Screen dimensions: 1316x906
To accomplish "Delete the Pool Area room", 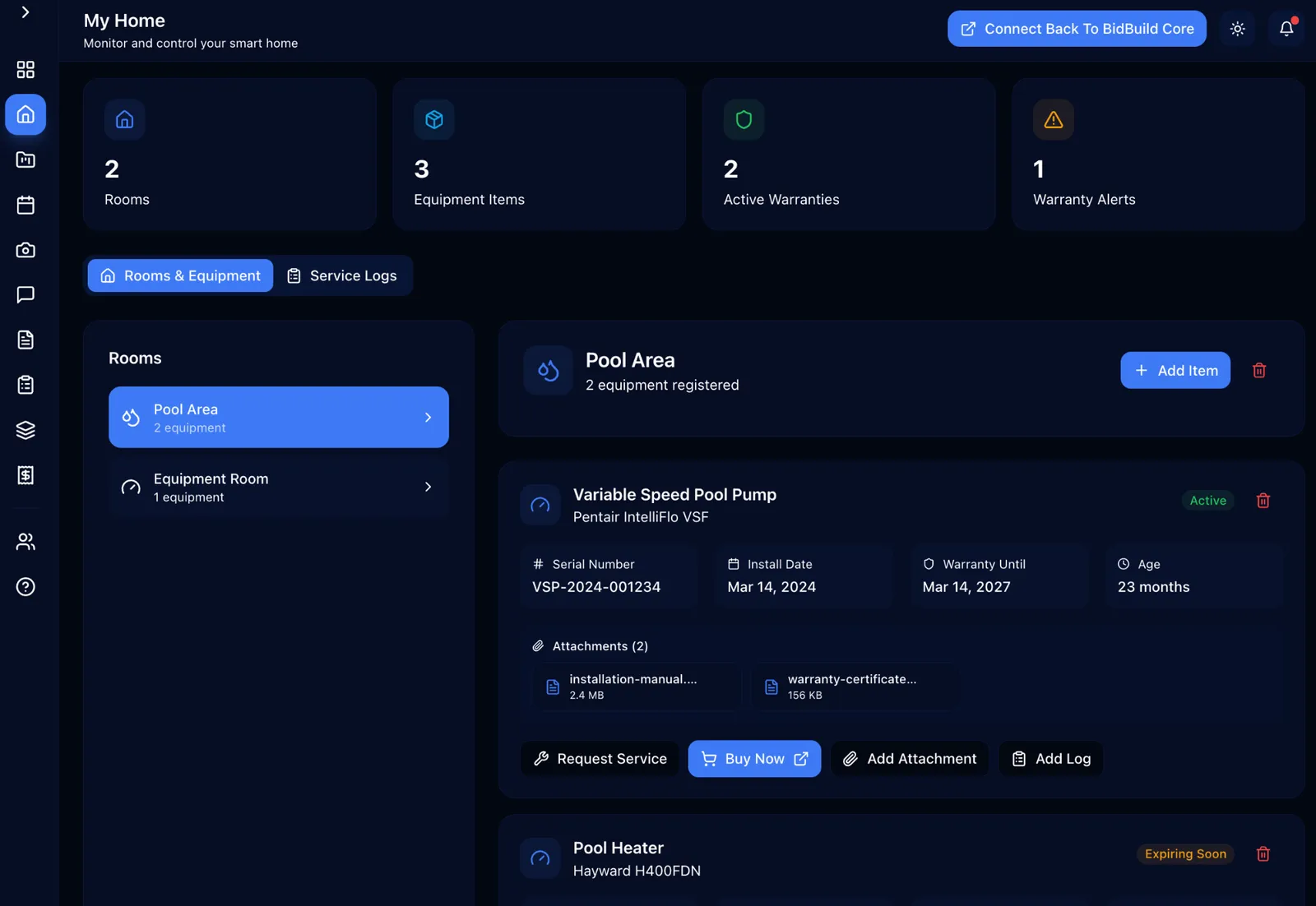I will coord(1259,371).
